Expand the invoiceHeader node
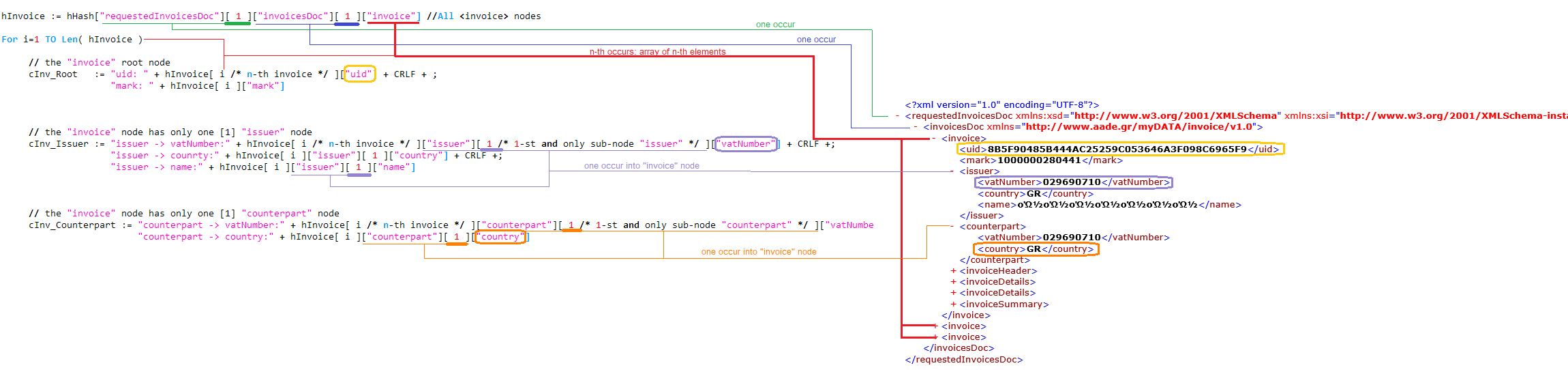 click(953, 271)
